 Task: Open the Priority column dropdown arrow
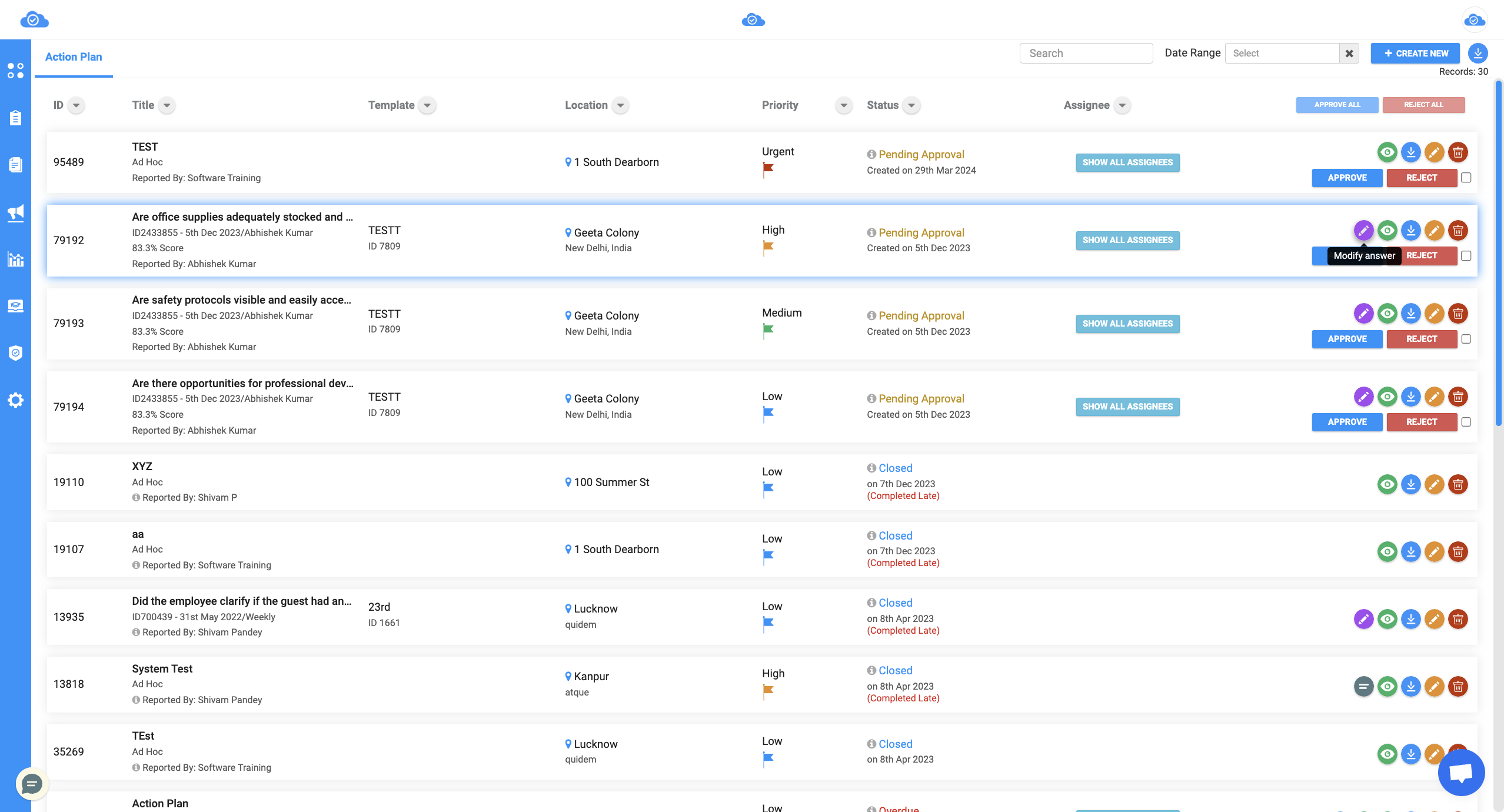pyautogui.click(x=844, y=105)
